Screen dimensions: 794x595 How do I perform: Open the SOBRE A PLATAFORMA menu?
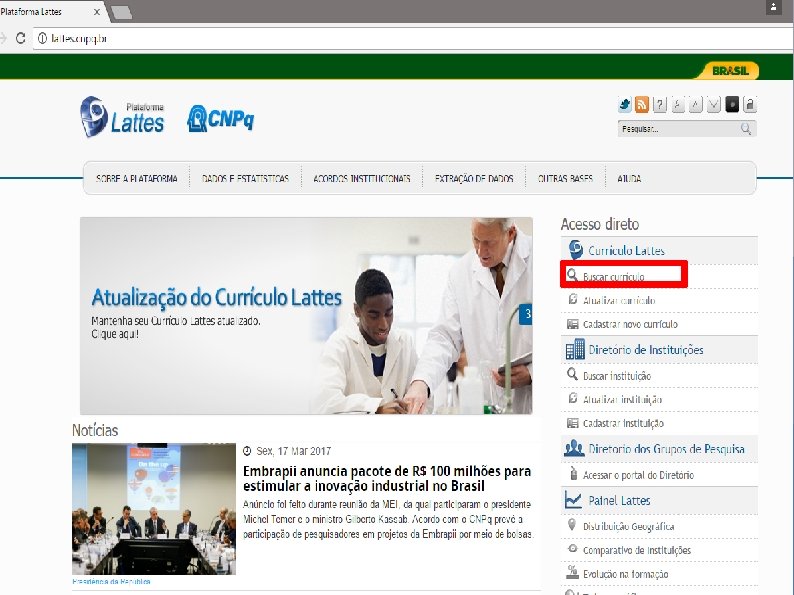pos(137,178)
